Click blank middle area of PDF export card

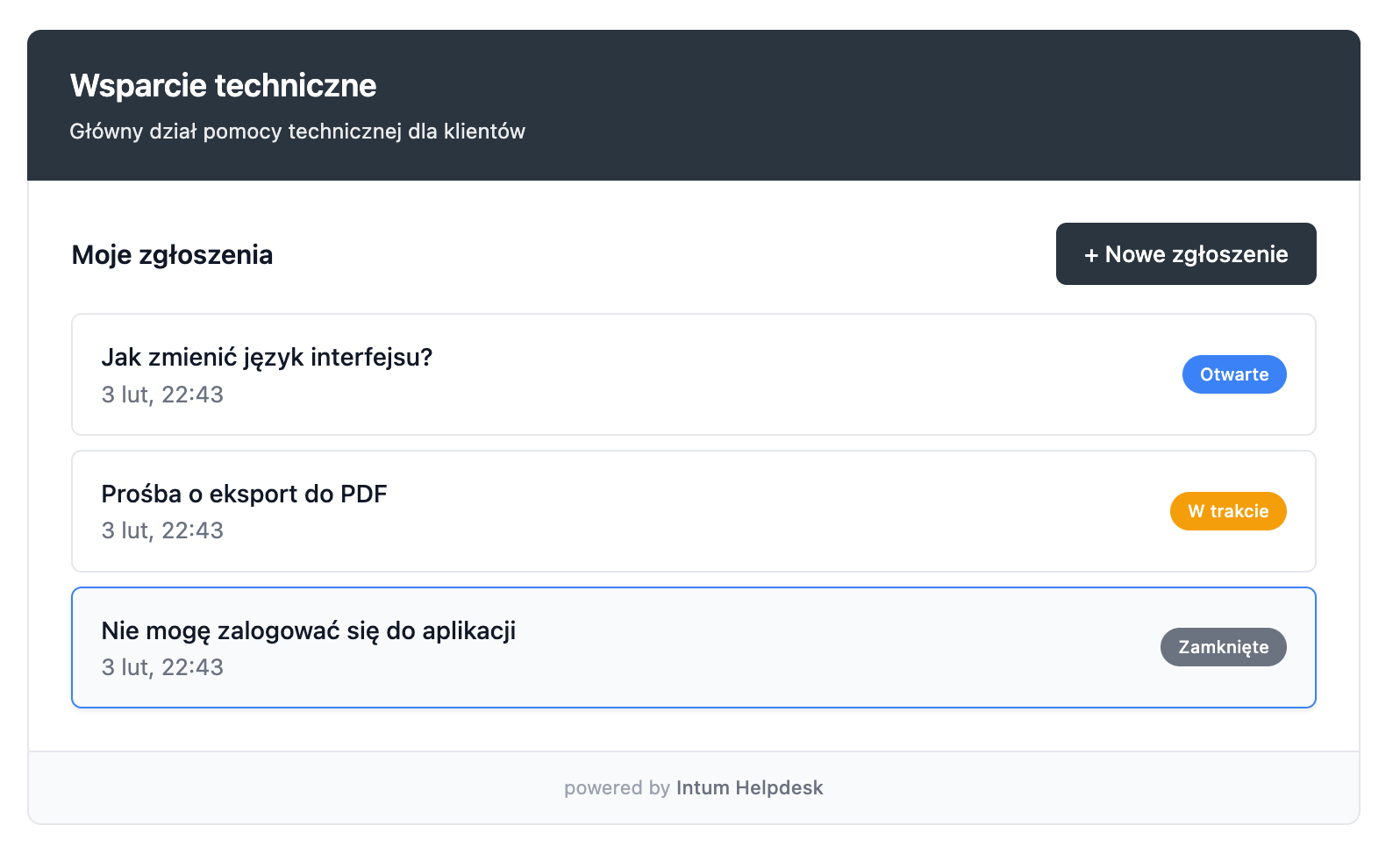[x=746, y=511]
